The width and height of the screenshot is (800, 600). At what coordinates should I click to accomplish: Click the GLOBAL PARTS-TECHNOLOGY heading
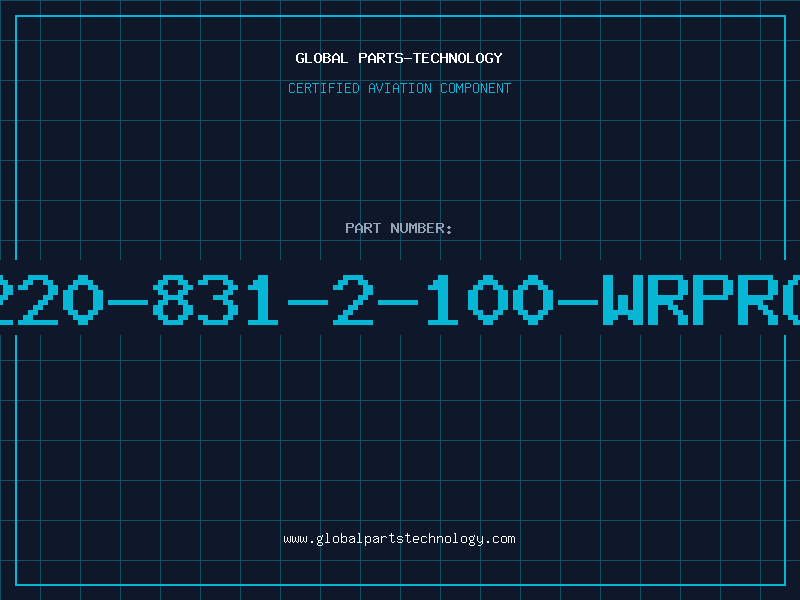coord(399,58)
